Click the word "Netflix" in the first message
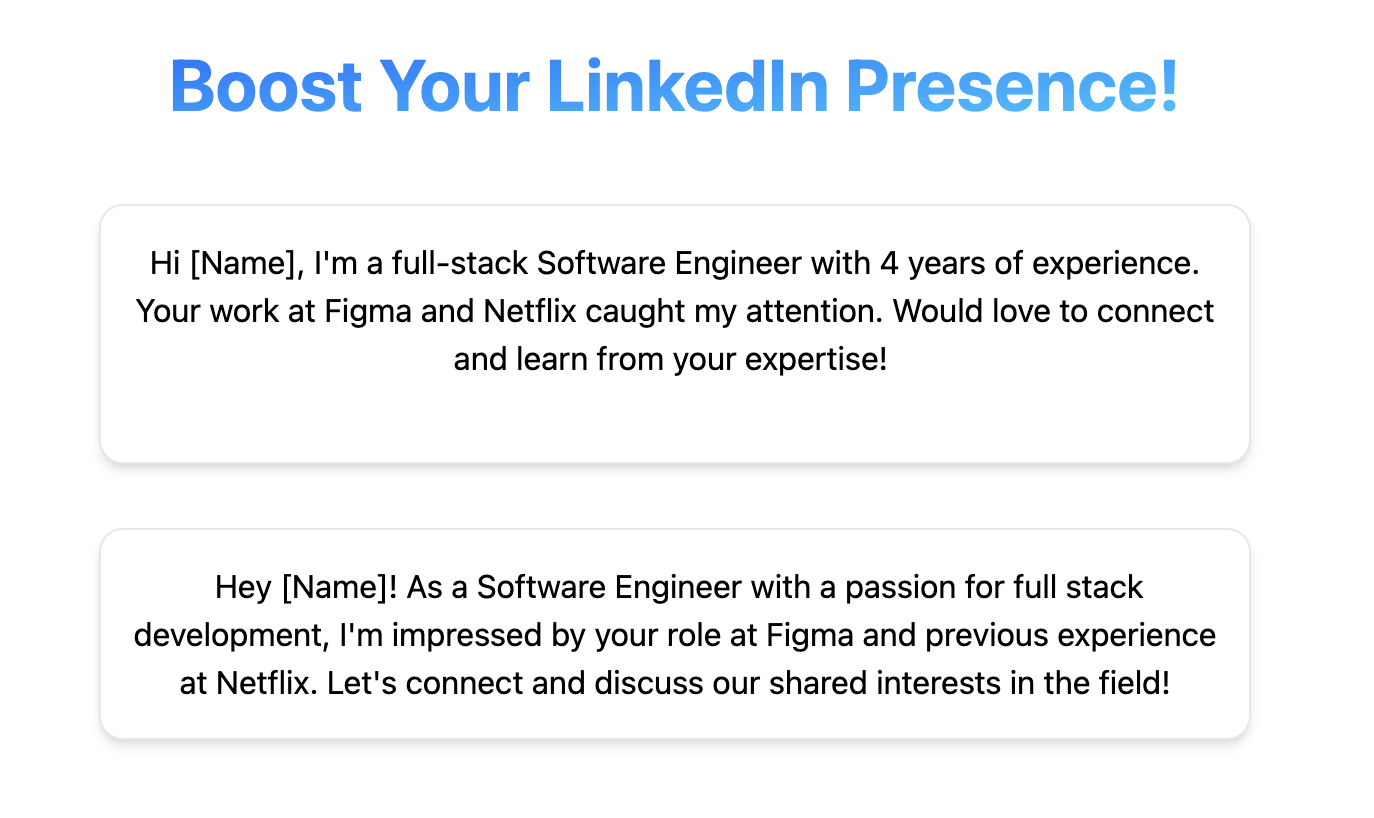 (531, 312)
